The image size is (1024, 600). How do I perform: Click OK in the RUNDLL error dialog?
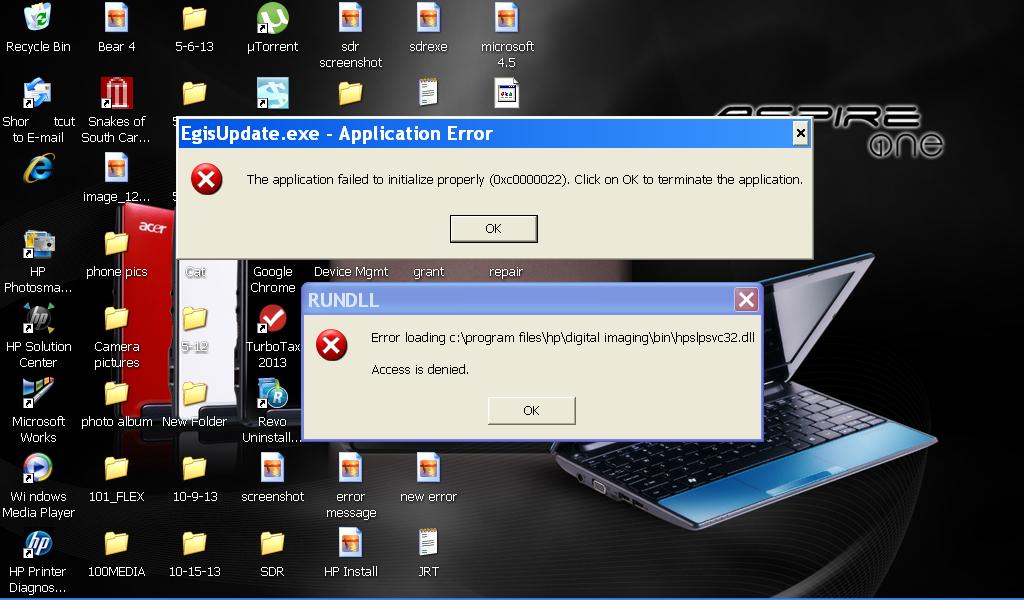point(532,411)
